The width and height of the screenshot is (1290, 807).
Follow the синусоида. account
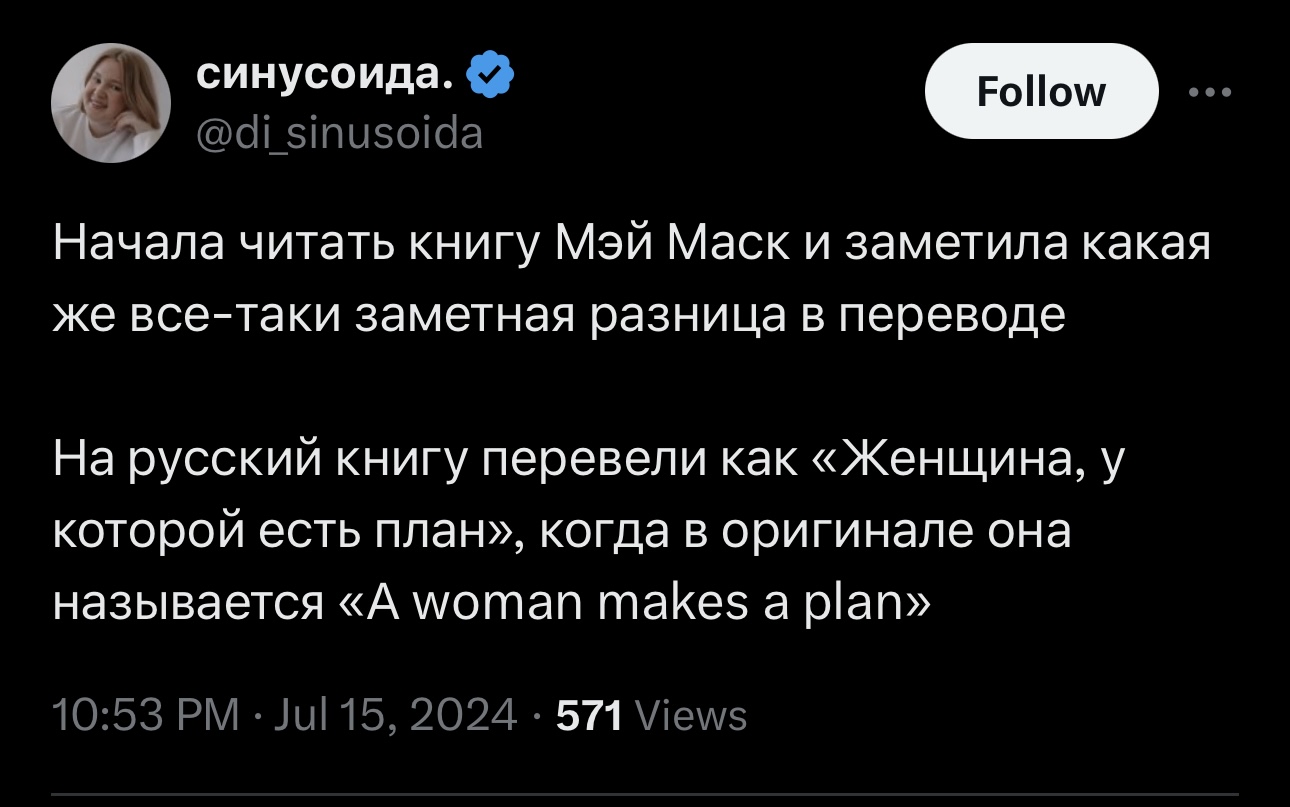(x=1041, y=91)
